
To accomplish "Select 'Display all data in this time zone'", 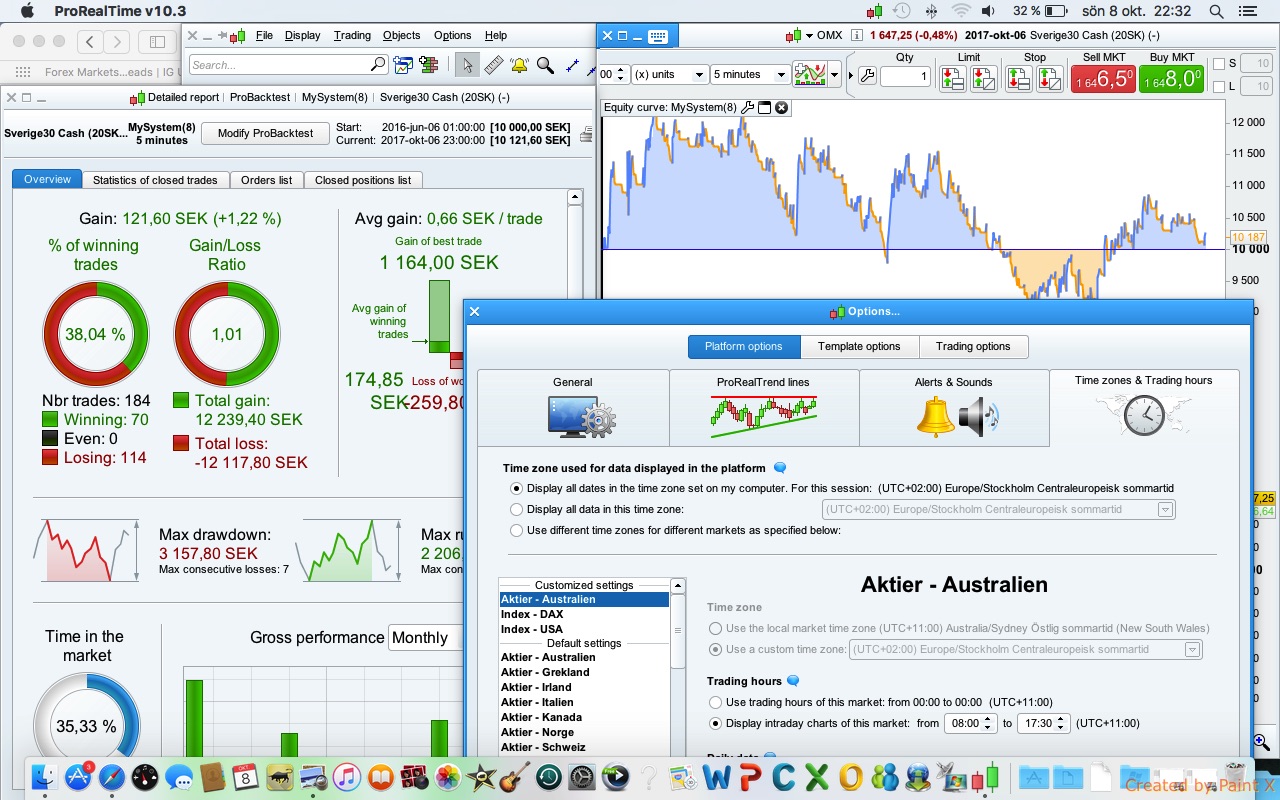I will point(516,510).
